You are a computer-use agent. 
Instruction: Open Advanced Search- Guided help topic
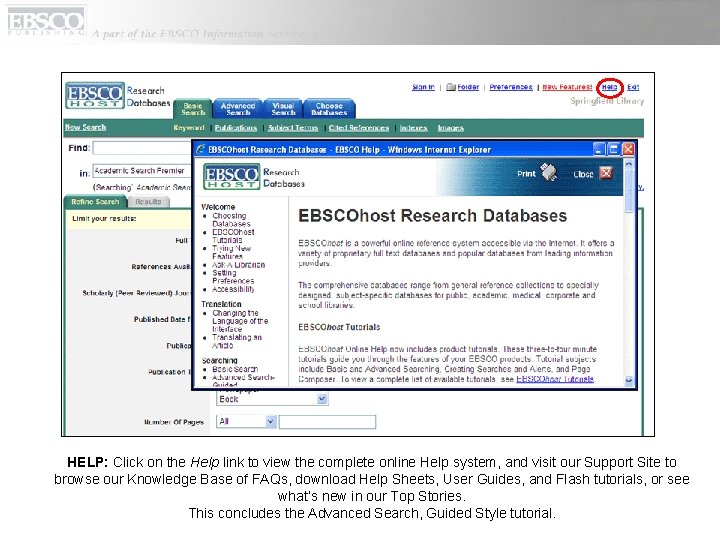pyautogui.click(x=243, y=381)
